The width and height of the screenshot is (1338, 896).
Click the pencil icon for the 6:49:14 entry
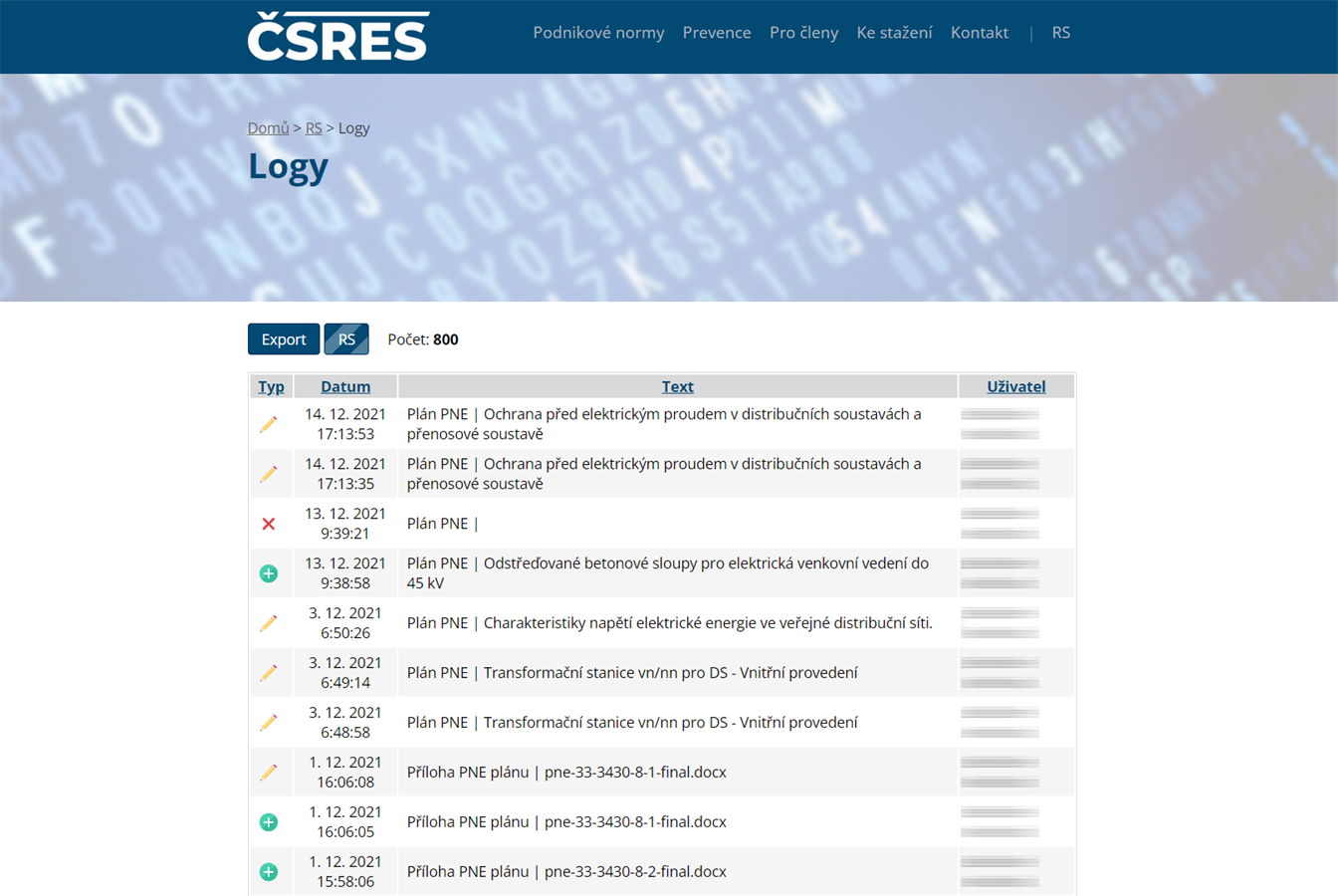click(x=269, y=673)
